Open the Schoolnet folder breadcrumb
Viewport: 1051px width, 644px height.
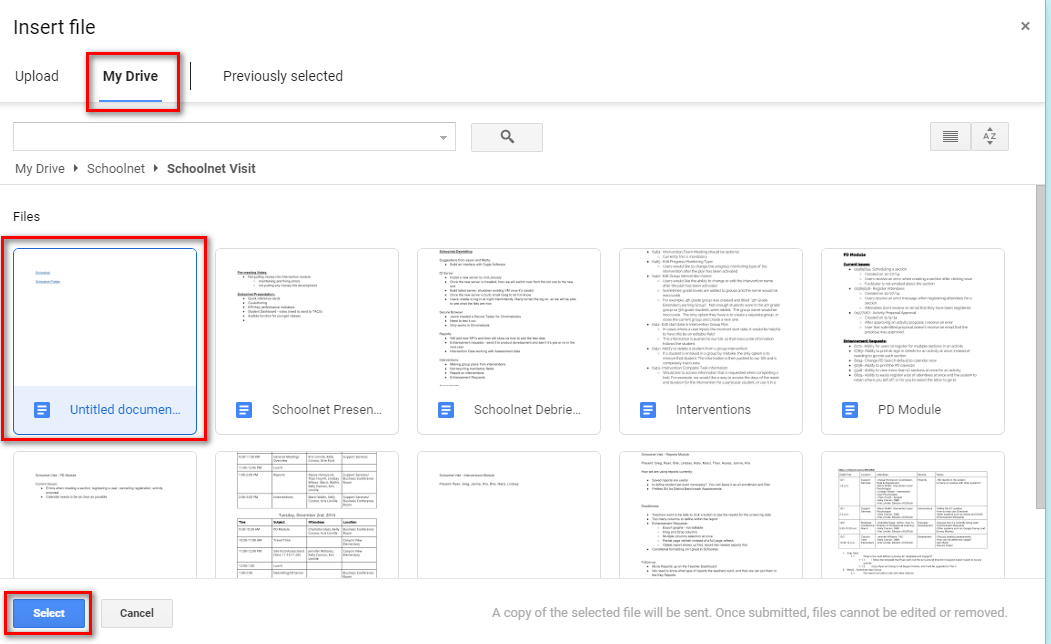[115, 168]
